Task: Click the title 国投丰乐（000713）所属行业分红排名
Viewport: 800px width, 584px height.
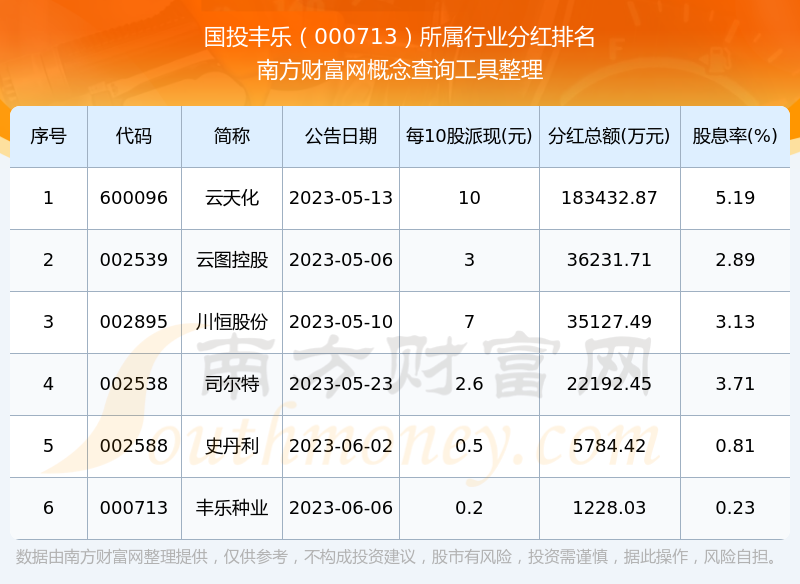Action: click(x=399, y=33)
